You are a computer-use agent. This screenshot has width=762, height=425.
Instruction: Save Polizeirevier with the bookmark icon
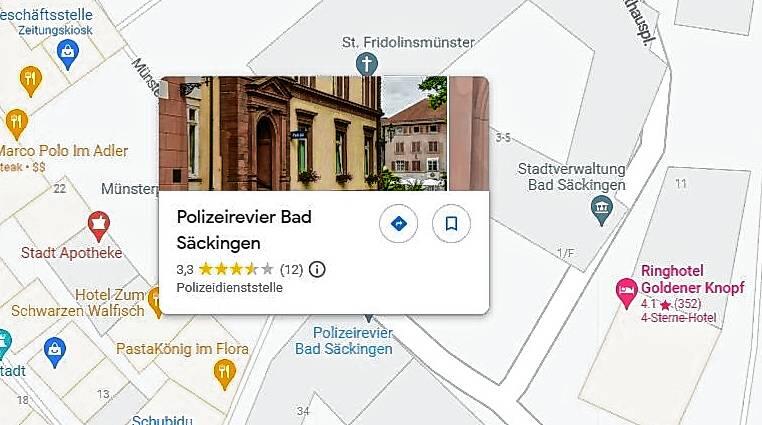[x=451, y=223]
